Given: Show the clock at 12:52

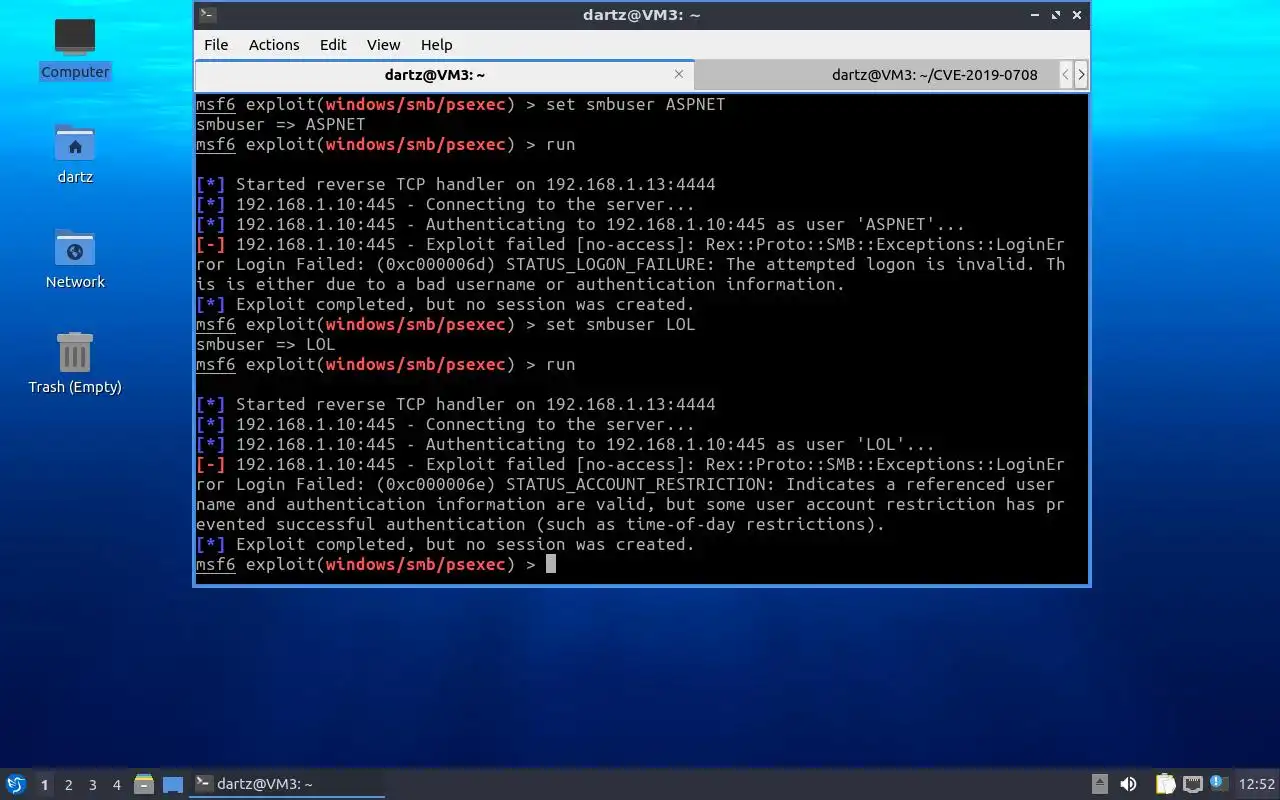Looking at the screenshot, I should click(x=1257, y=784).
